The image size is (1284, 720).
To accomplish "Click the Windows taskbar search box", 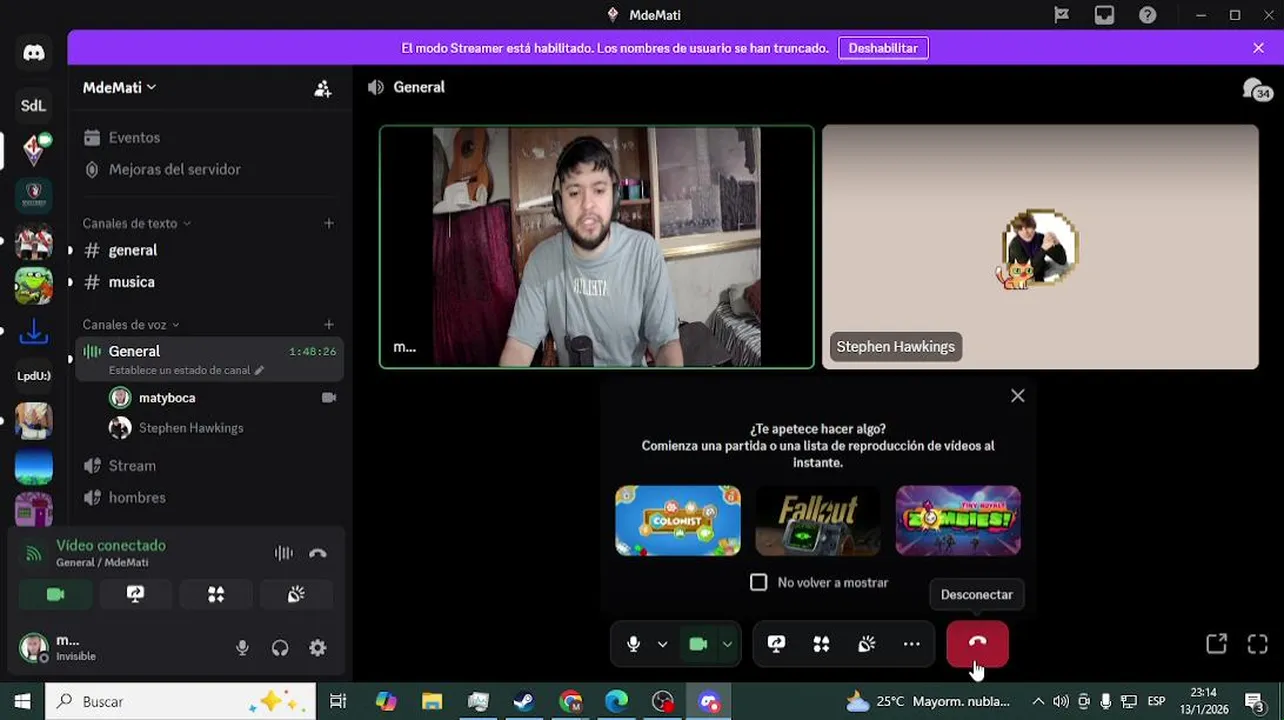I will pos(180,702).
